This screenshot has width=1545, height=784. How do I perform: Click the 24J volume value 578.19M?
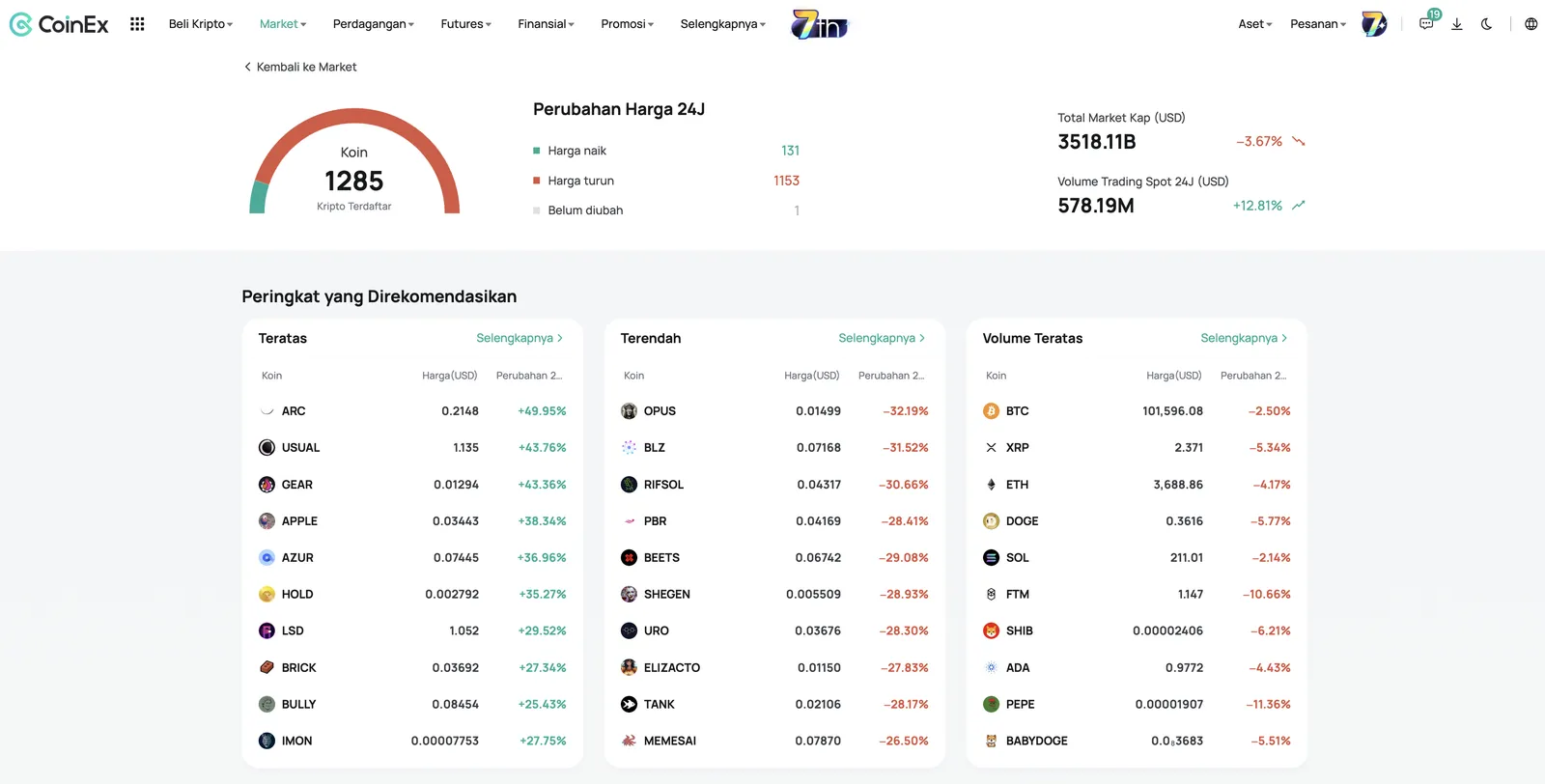(x=1096, y=206)
